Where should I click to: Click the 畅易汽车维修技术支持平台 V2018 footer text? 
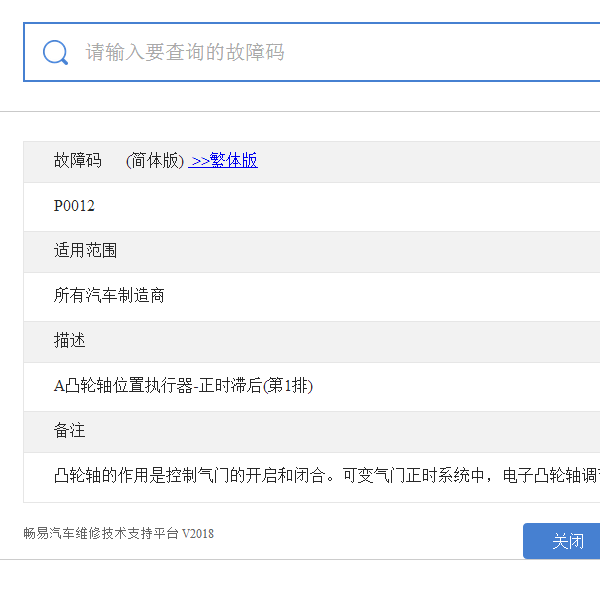click(119, 533)
